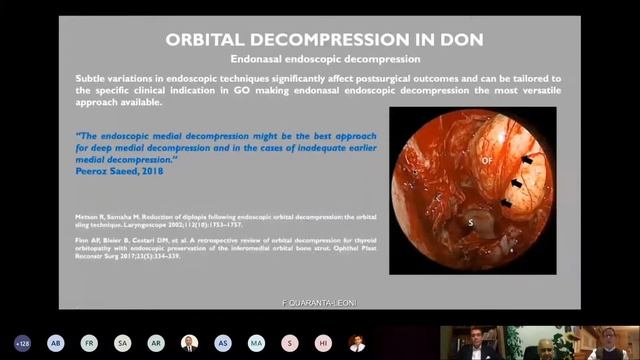Select participant avatar MA
The image size is (640, 360).
[256, 344]
